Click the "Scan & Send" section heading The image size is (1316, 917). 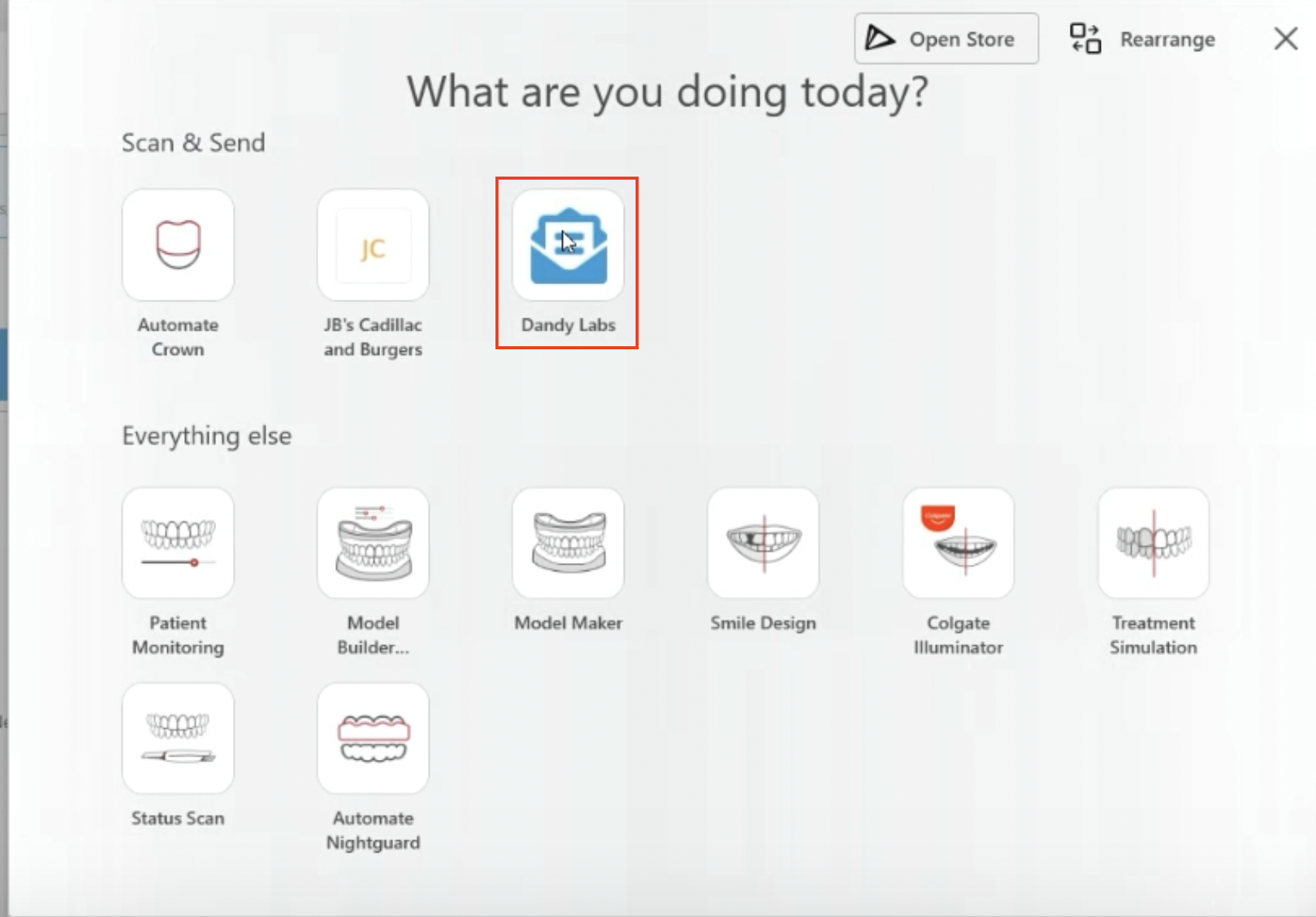tap(194, 143)
